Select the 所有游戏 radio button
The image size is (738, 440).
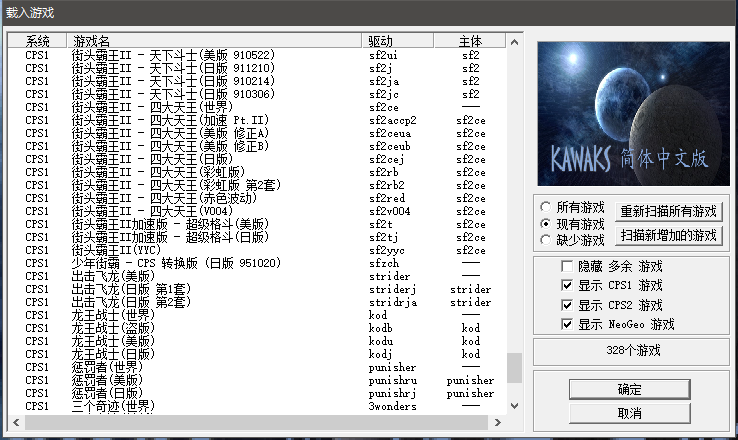point(546,207)
